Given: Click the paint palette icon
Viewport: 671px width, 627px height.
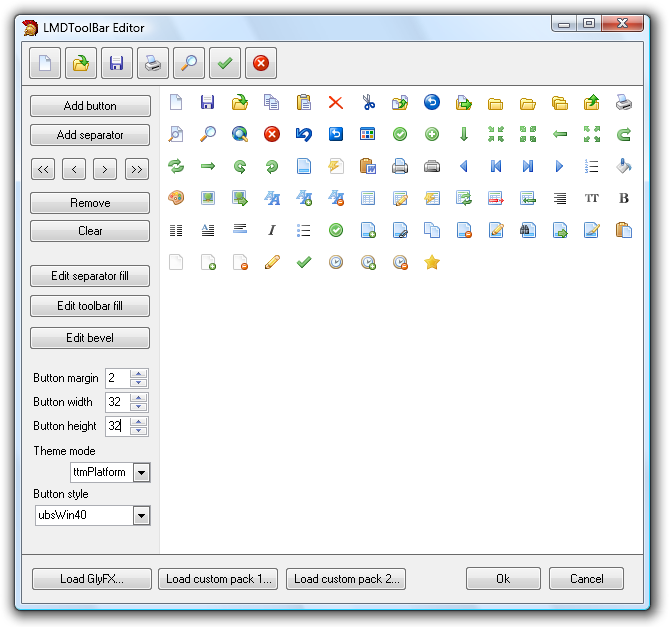Looking at the screenshot, I should click(176, 198).
